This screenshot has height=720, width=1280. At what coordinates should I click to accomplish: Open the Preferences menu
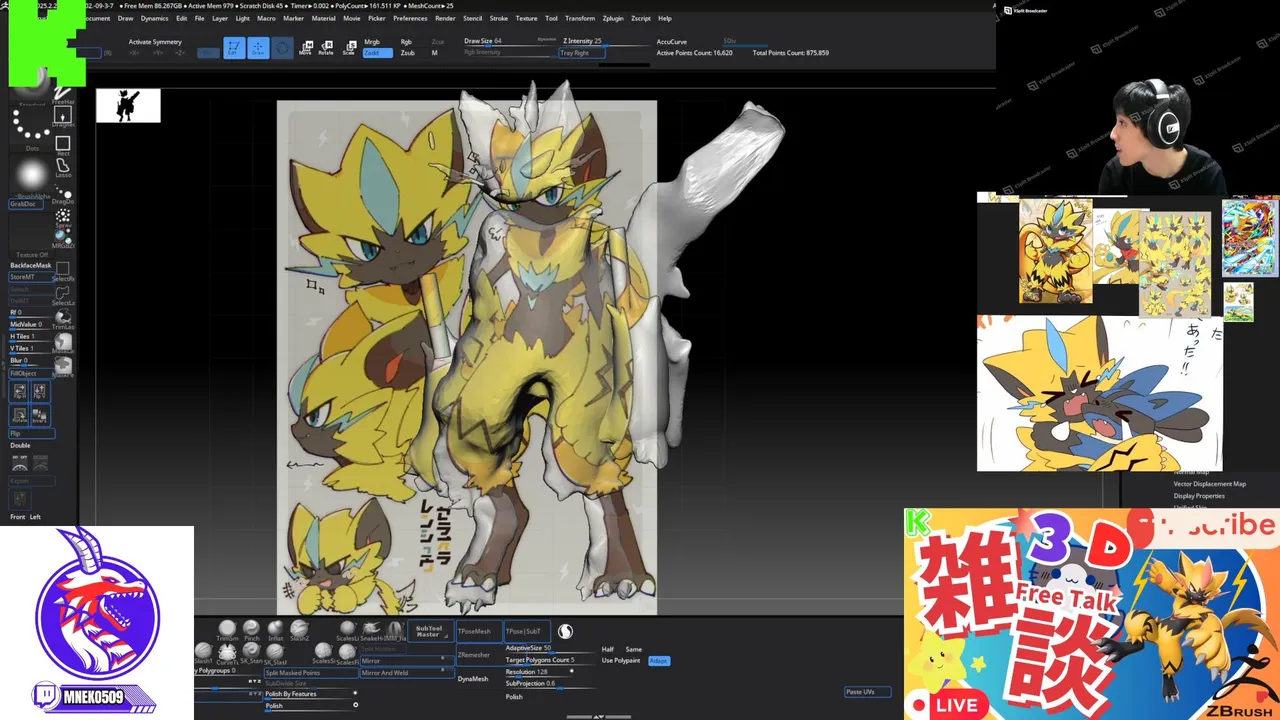410,18
